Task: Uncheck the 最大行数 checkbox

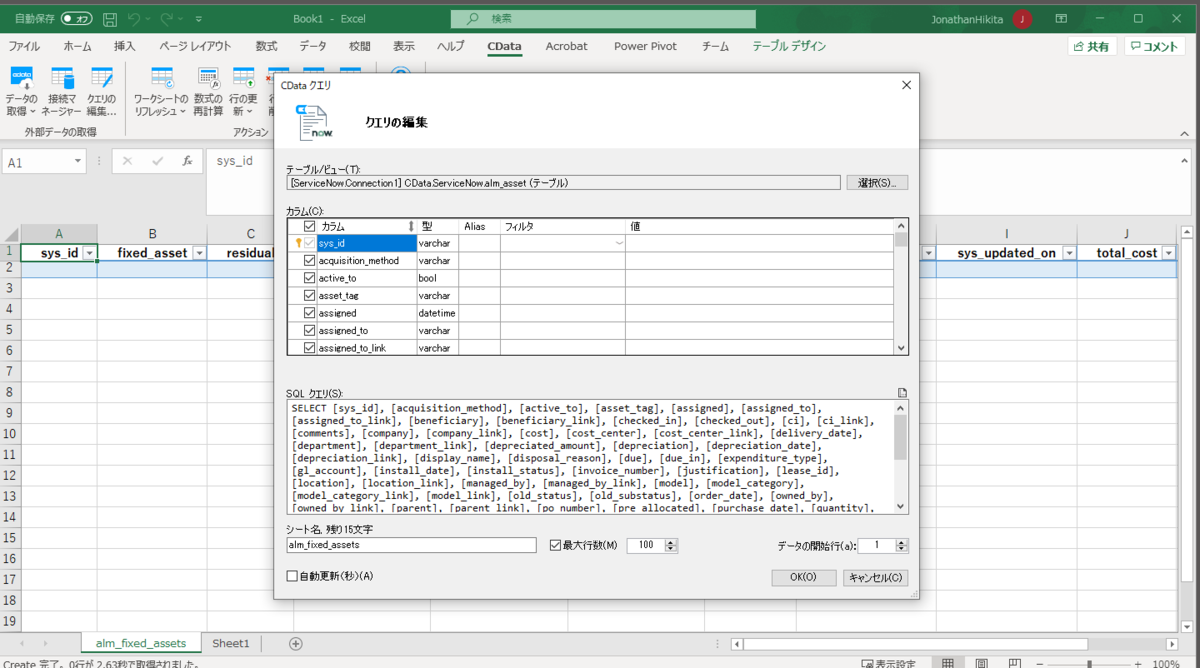Action: click(553, 544)
